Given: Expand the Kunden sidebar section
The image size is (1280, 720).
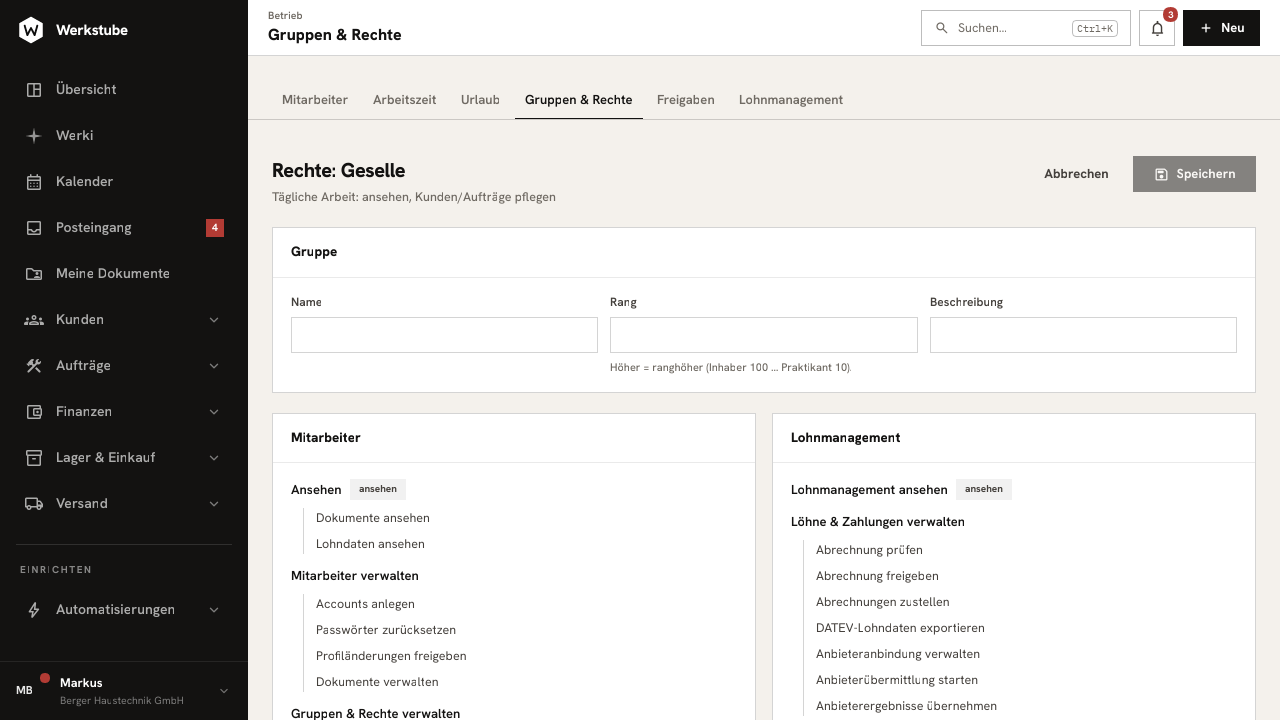Looking at the screenshot, I should click(214, 320).
